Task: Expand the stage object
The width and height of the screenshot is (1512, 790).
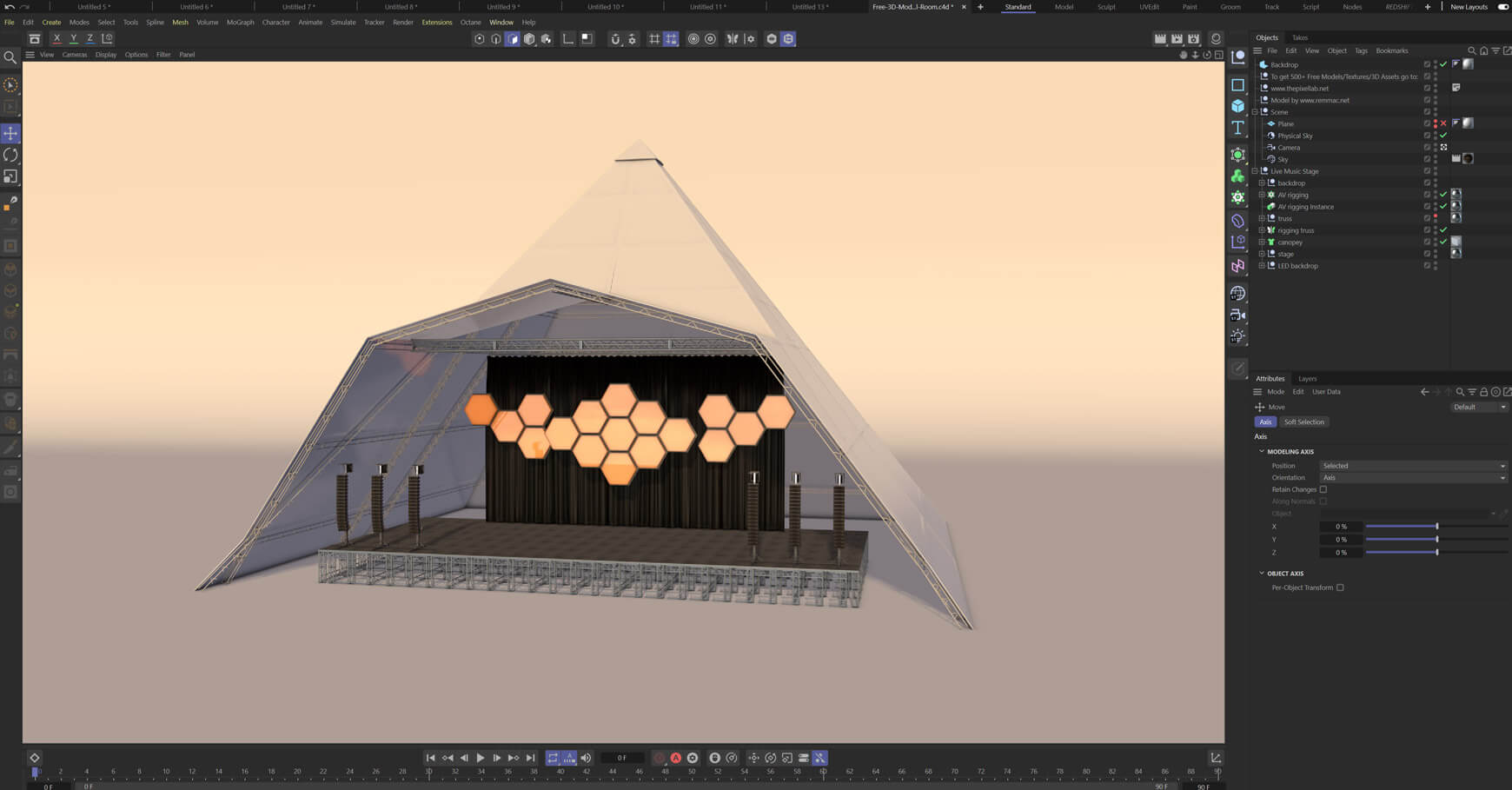Action: coord(1262,254)
